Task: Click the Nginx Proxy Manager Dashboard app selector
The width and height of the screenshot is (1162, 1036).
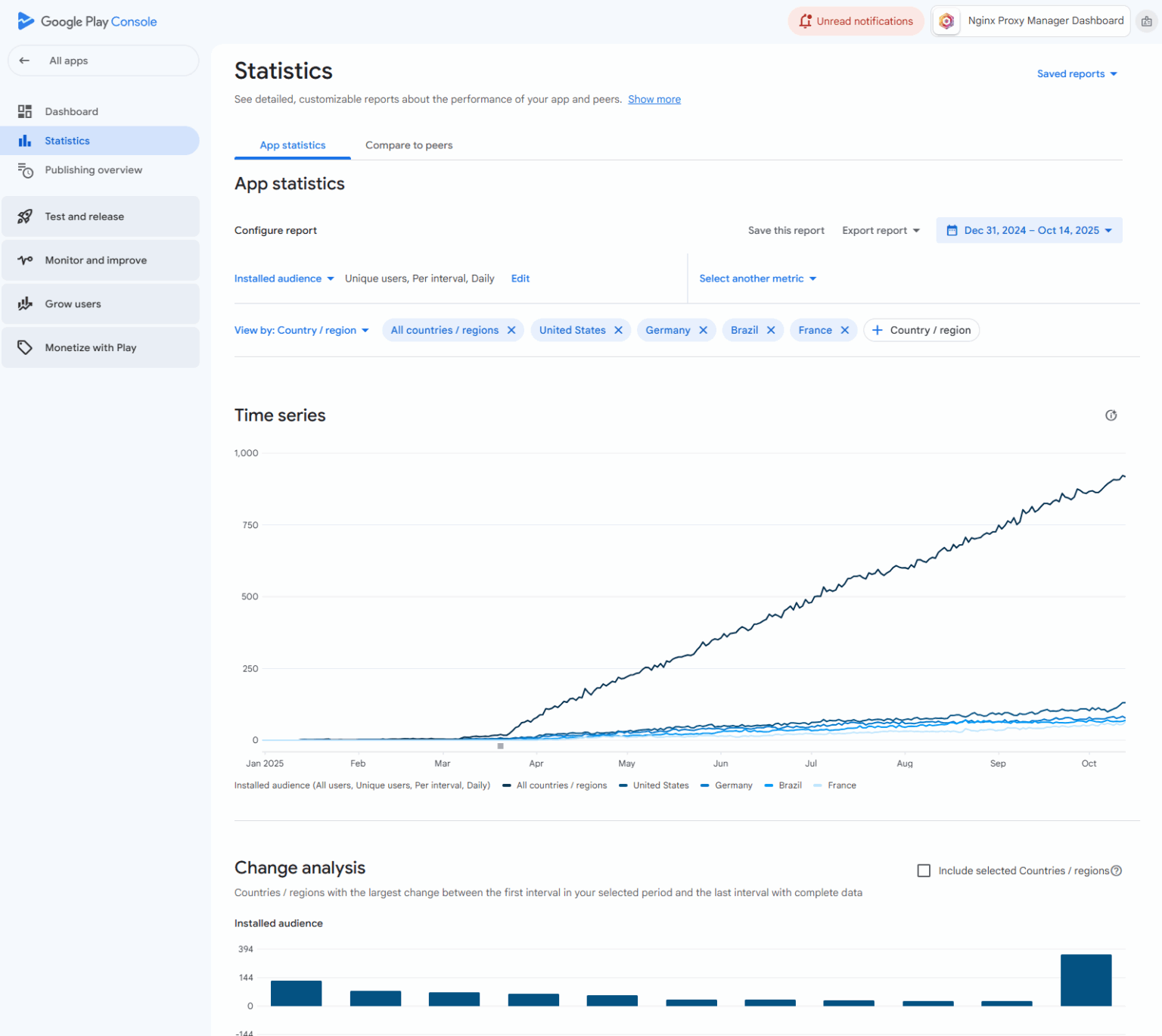Action: 1031,21
